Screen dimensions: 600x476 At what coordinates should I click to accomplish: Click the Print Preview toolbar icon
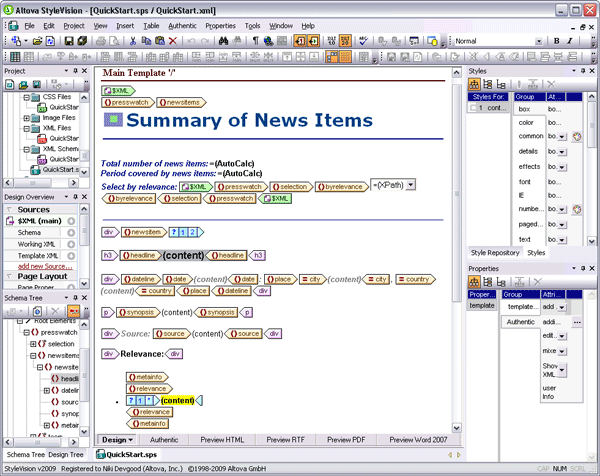pyautogui.click(x=114, y=41)
